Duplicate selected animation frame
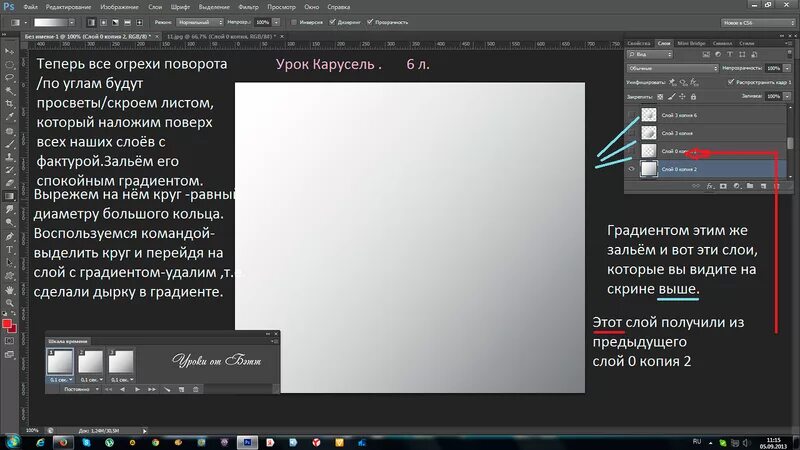 tap(181, 389)
